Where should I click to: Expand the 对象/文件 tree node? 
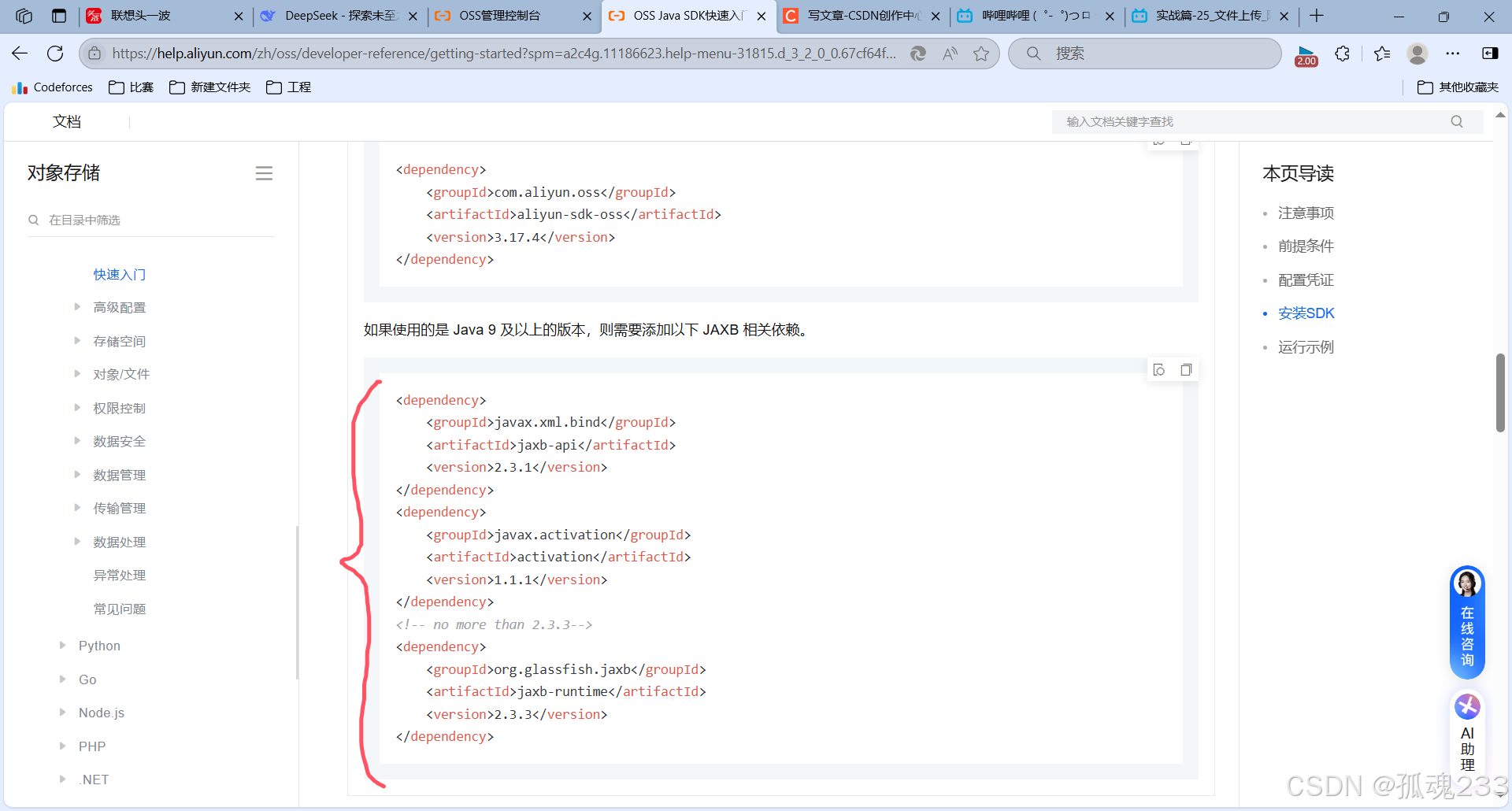point(77,374)
